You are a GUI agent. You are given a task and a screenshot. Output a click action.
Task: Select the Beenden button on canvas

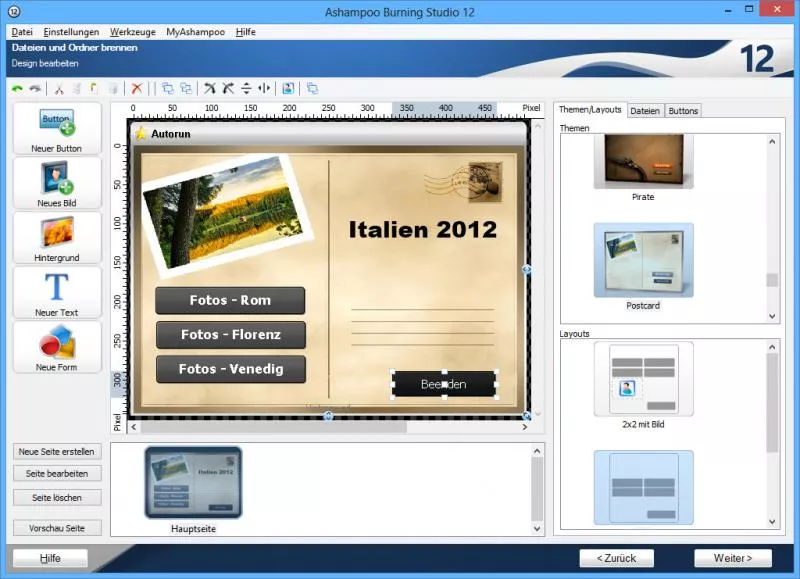click(444, 384)
